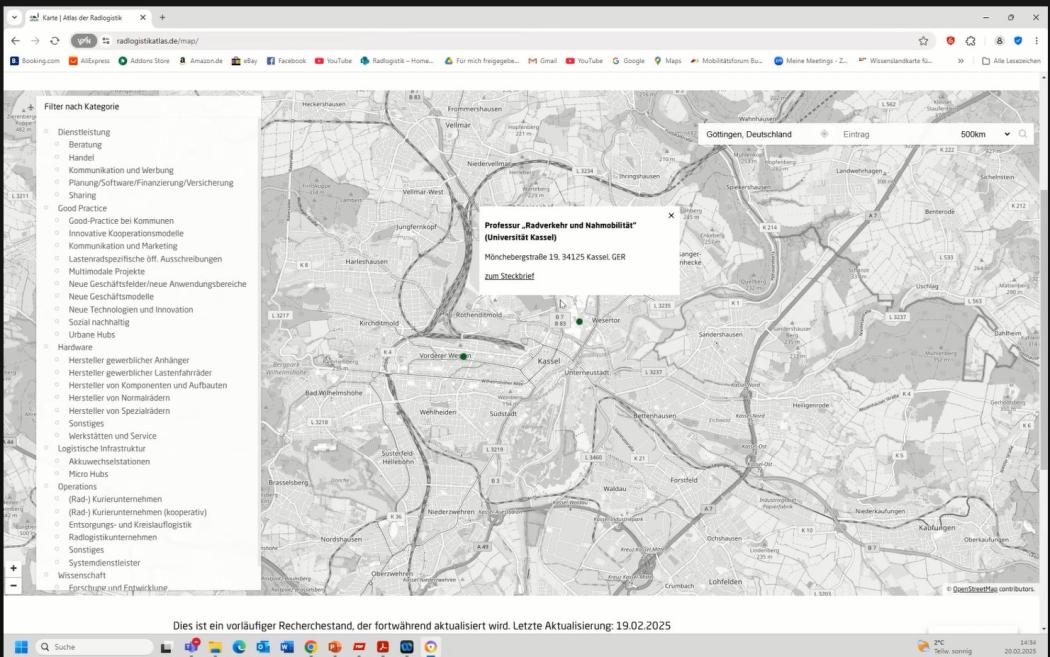This screenshot has width=1050, height=657.
Task: Bookmark this page with the star icon
Action: [x=923, y=41]
